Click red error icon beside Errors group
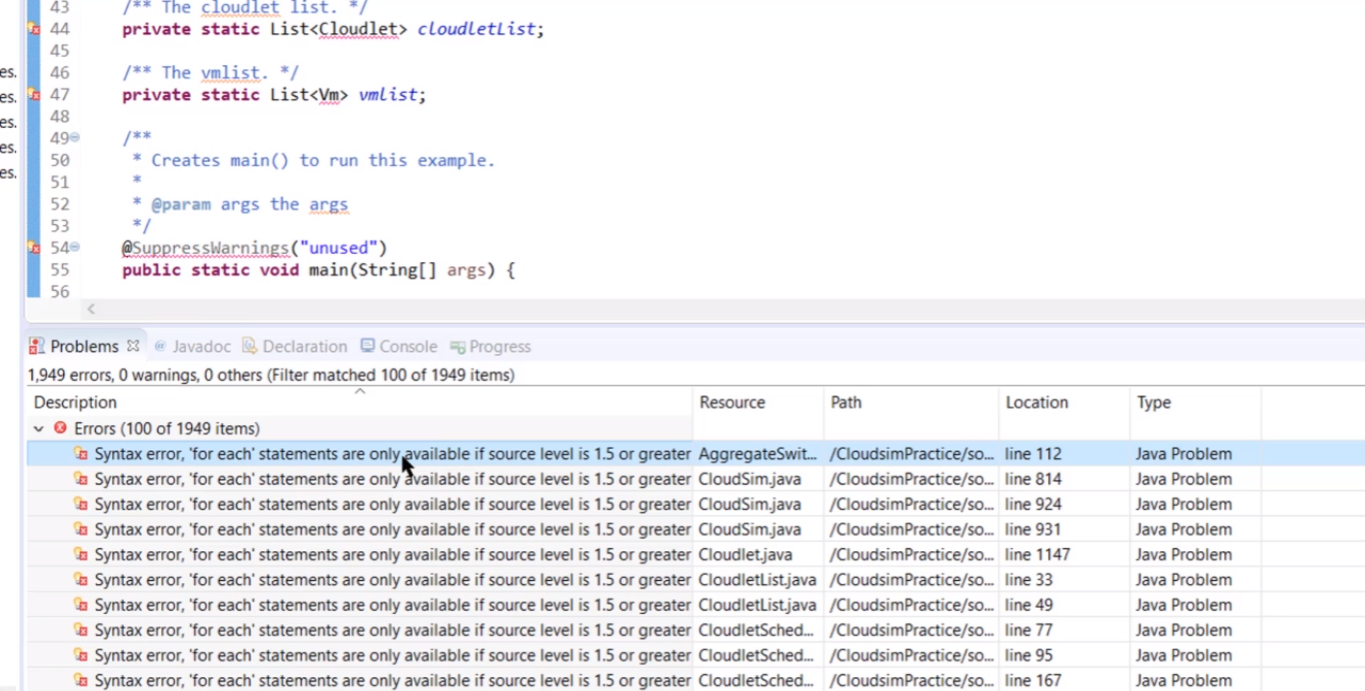The width and height of the screenshot is (1365, 691). click(62, 428)
